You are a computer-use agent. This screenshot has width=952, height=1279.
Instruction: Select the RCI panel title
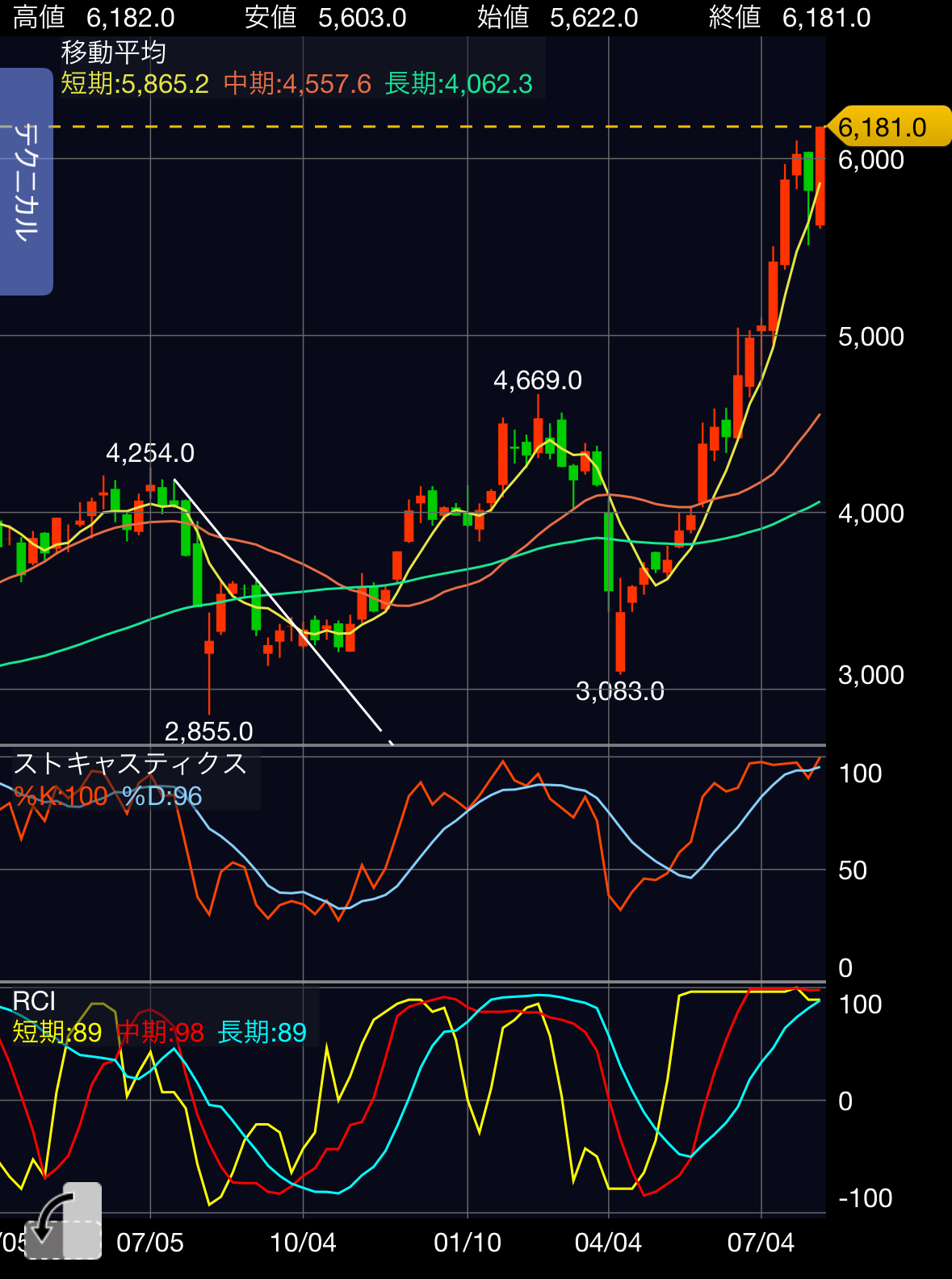pyautogui.click(x=34, y=1001)
